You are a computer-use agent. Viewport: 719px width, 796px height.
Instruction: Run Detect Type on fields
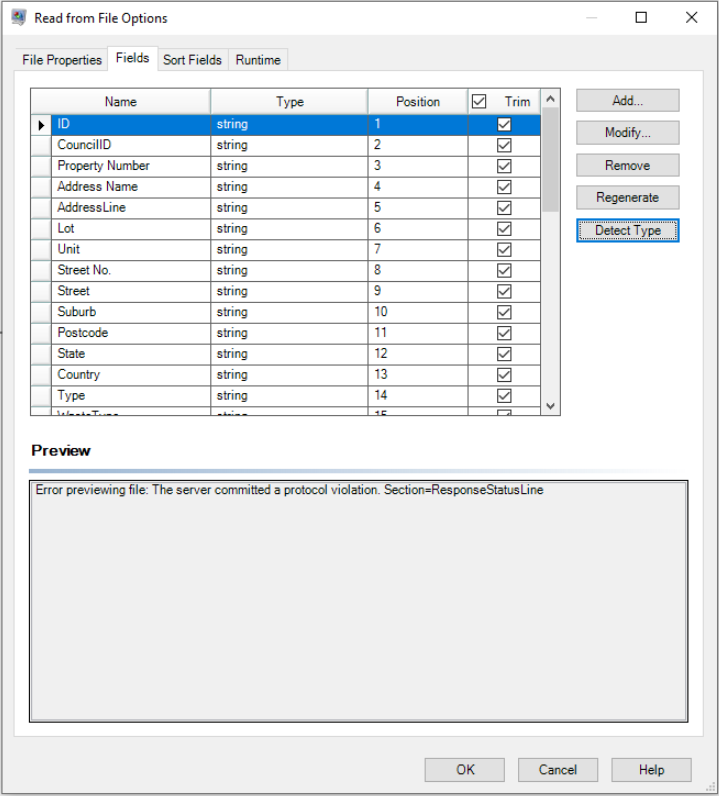click(627, 231)
